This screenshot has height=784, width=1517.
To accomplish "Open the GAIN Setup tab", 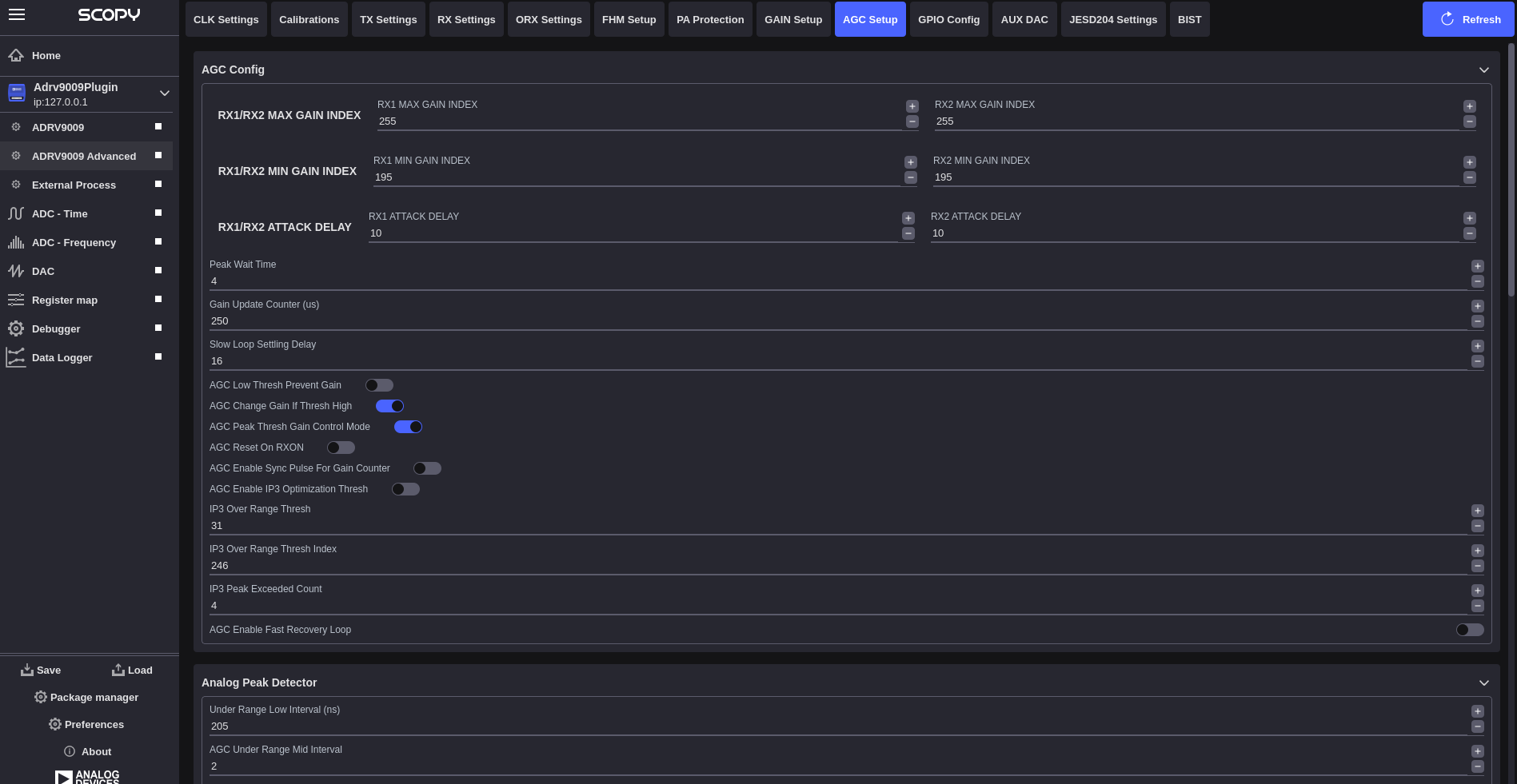I will point(793,19).
